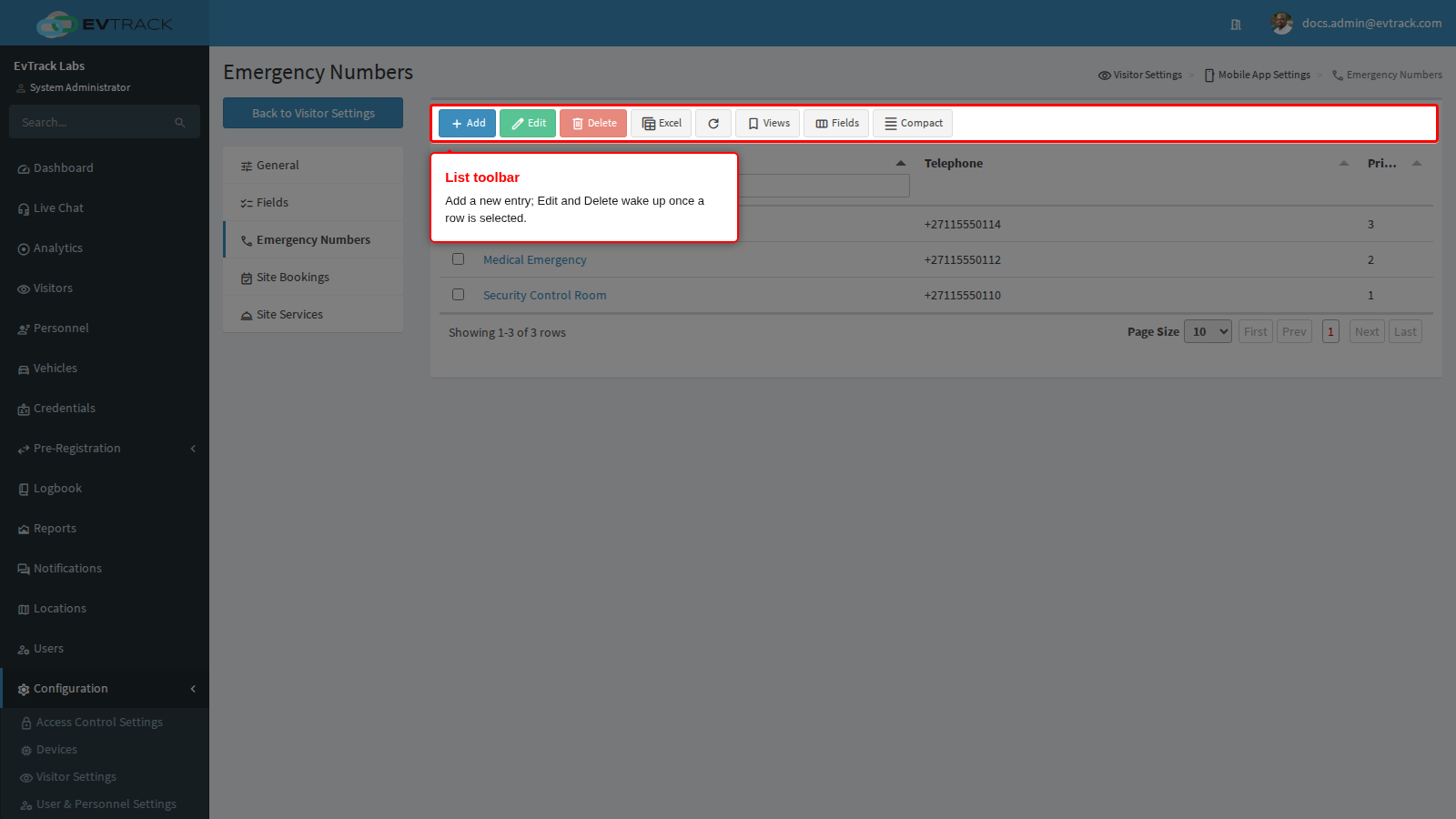Click the green Edit button
Screen dimensions: 1456x819
(x=528, y=124)
